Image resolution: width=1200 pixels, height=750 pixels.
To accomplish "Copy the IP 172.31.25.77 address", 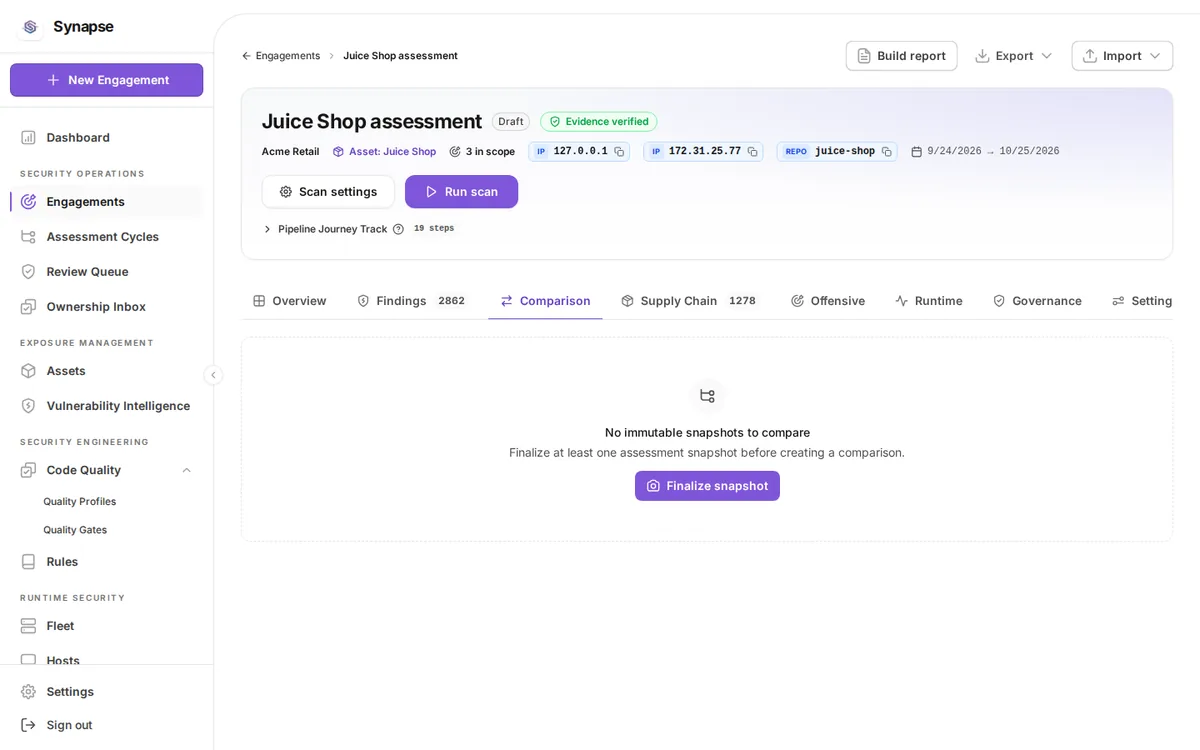I will click(753, 152).
